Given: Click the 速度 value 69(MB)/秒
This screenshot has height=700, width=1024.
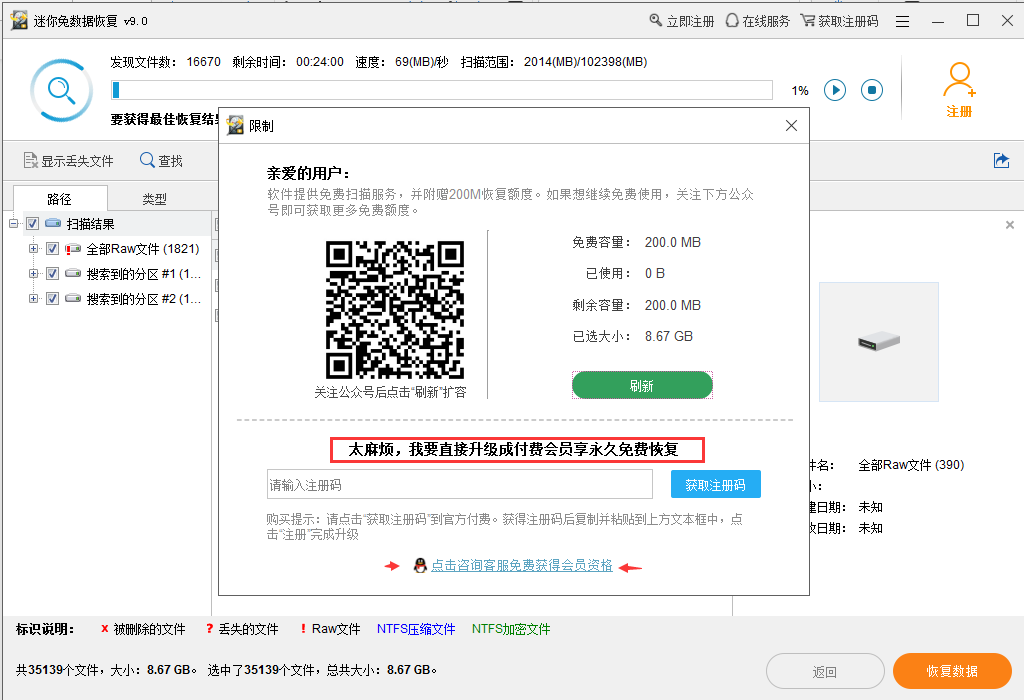Looking at the screenshot, I should (x=422, y=62).
